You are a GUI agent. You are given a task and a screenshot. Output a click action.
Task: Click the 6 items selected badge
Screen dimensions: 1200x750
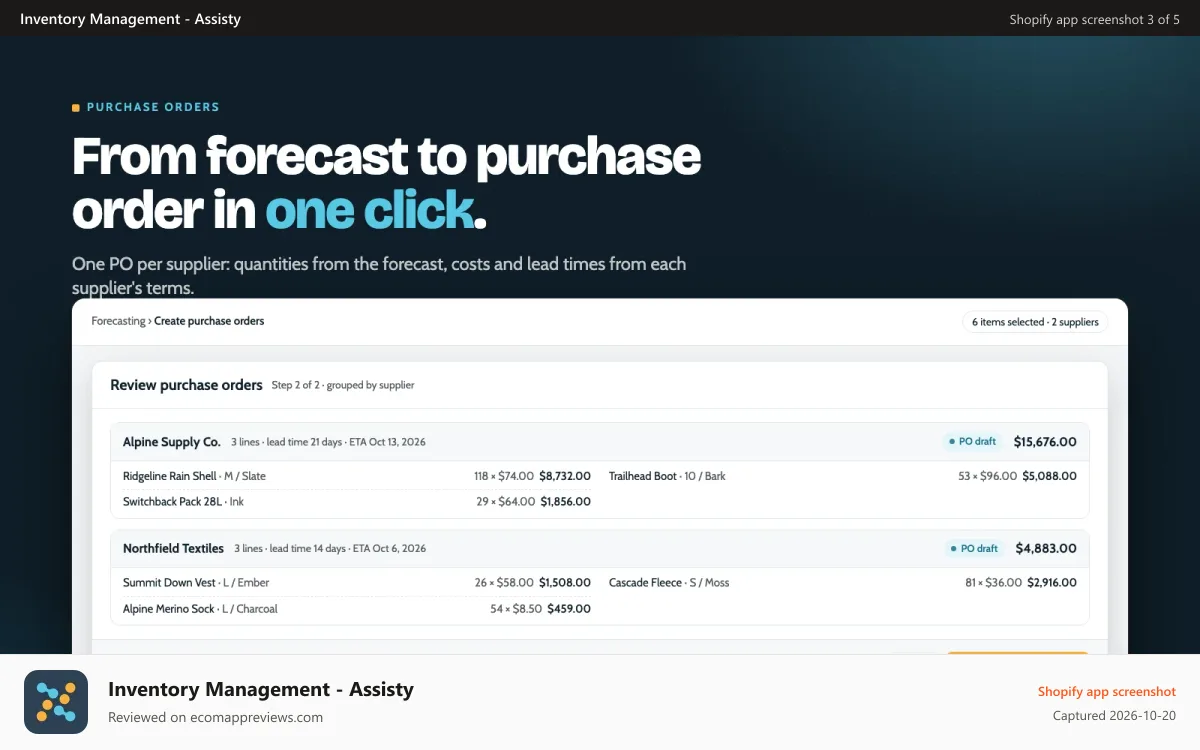click(x=1035, y=322)
